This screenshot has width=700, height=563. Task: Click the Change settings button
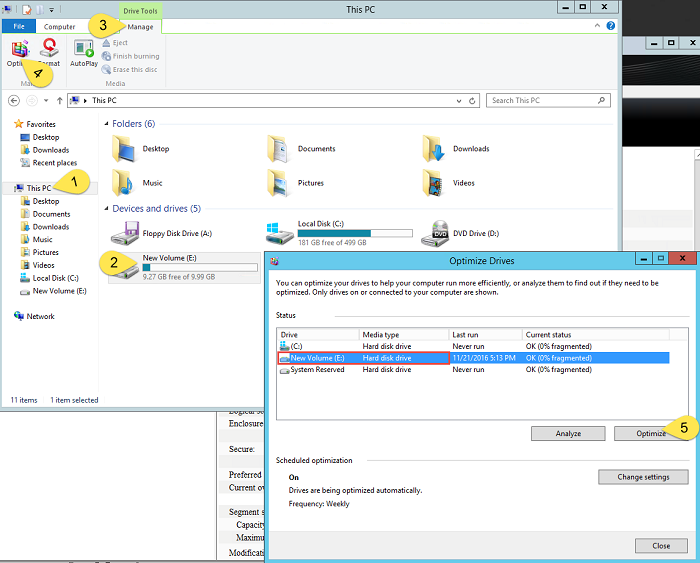click(x=643, y=477)
